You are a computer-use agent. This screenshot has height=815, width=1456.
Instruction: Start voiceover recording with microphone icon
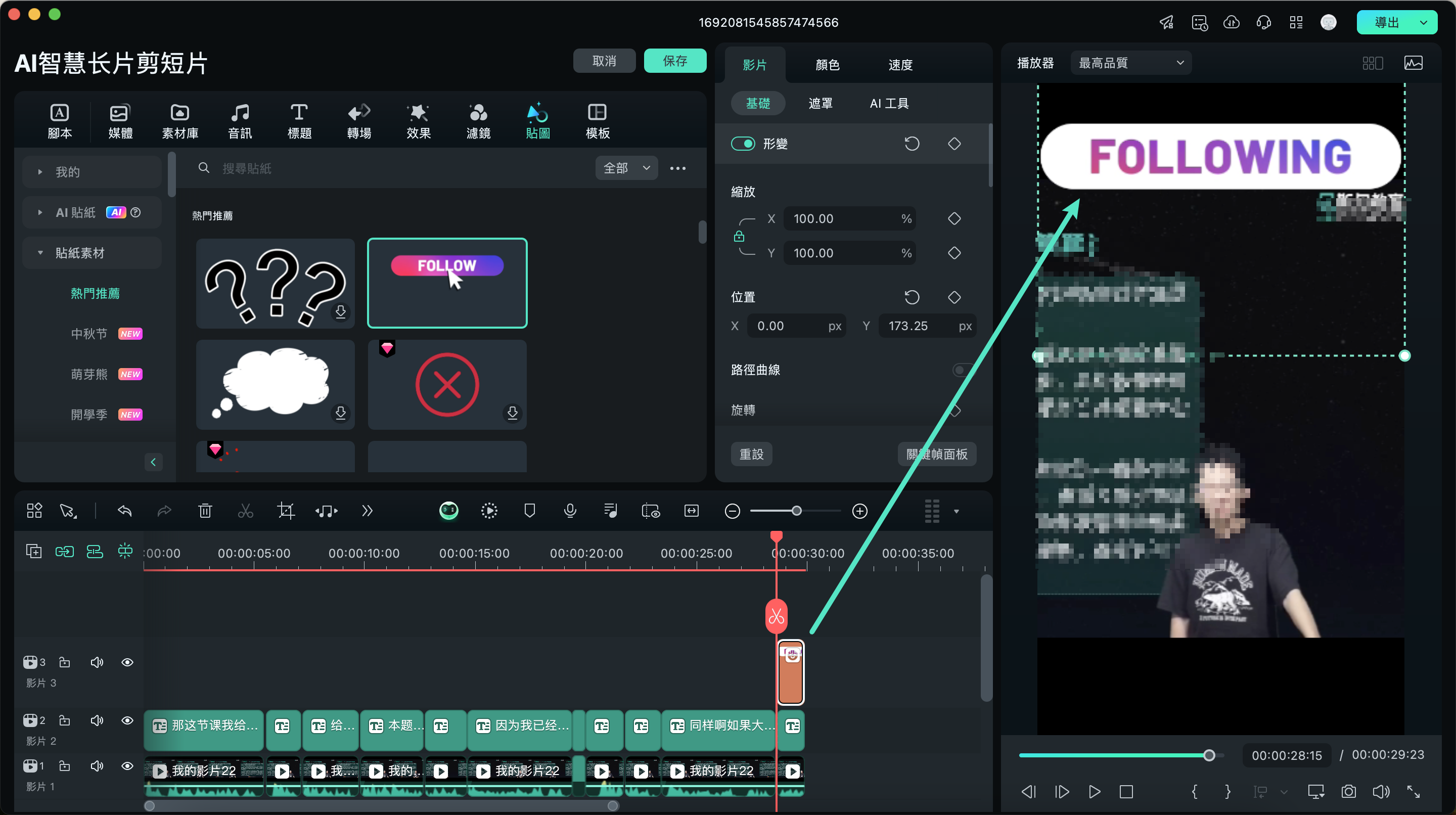[570, 511]
